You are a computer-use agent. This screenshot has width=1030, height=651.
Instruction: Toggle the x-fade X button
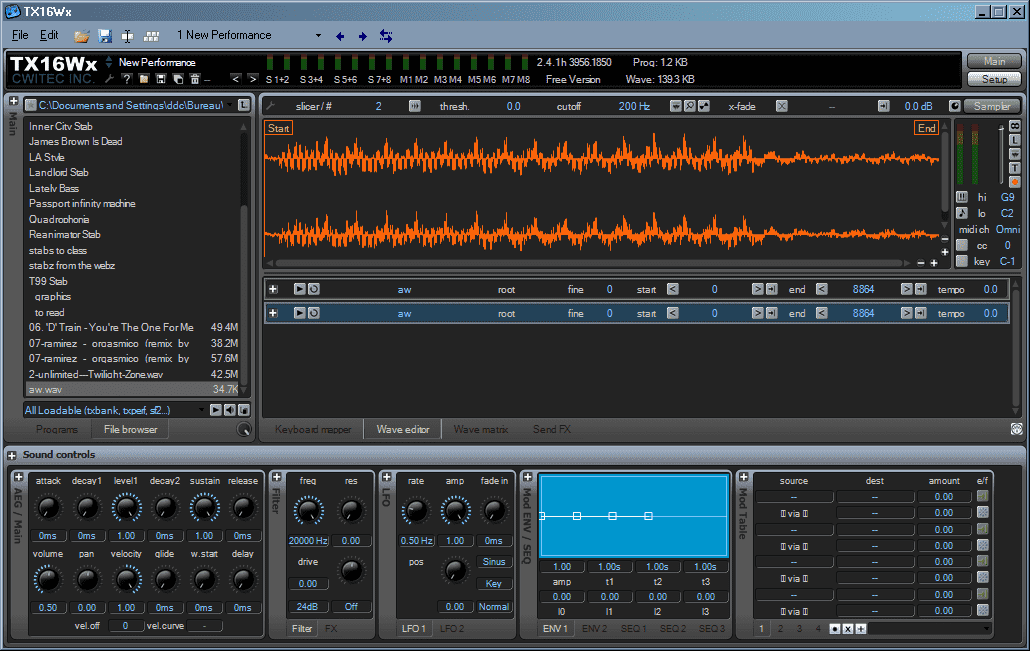(x=782, y=106)
